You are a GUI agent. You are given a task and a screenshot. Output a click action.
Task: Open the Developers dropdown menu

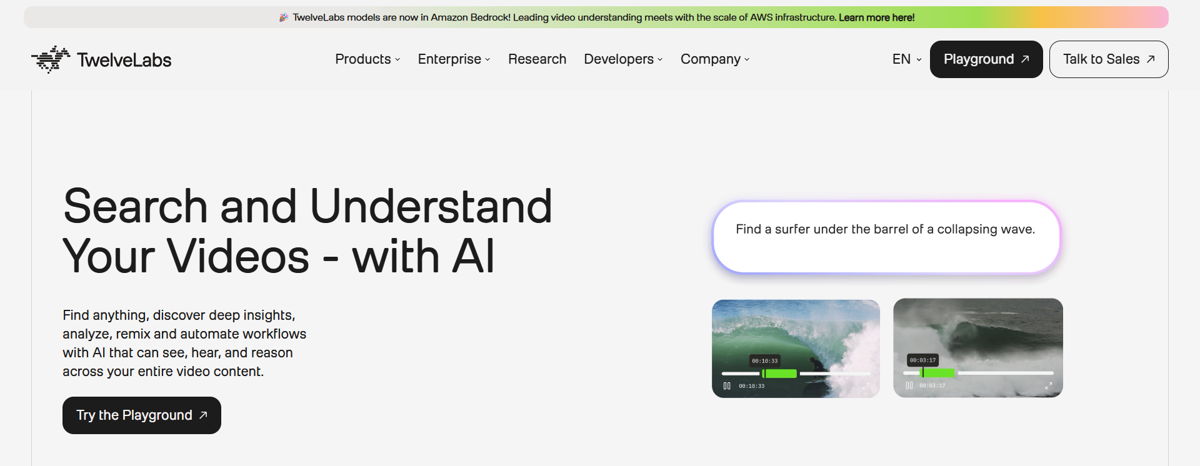[x=624, y=59]
